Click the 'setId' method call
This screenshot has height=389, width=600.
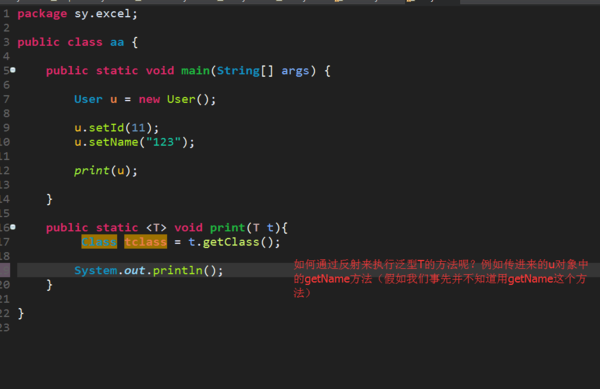point(107,128)
